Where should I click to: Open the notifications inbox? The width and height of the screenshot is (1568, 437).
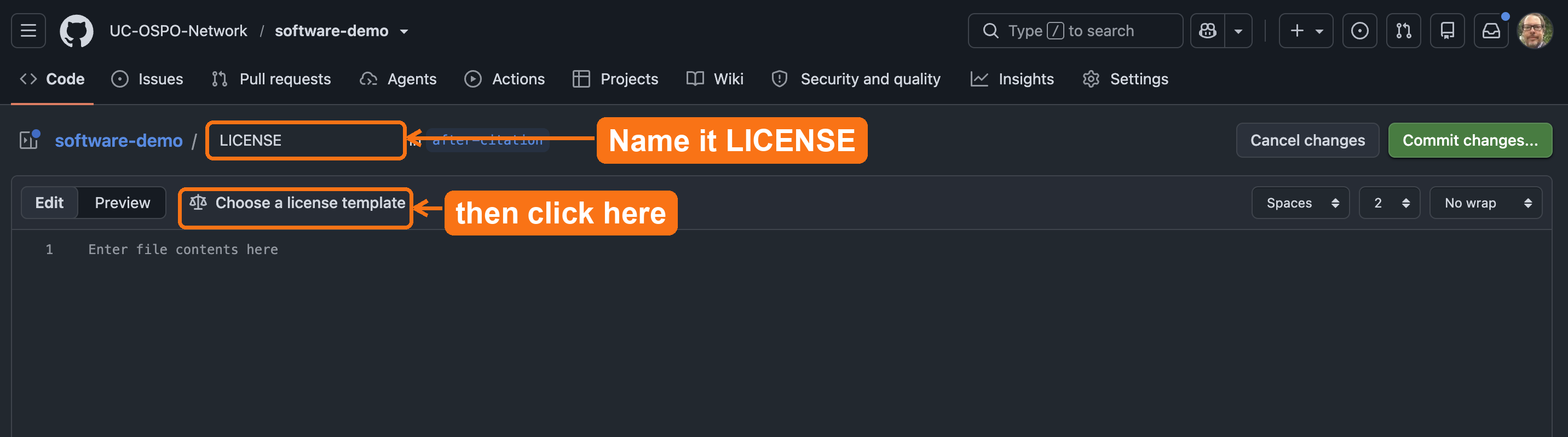click(x=1491, y=31)
